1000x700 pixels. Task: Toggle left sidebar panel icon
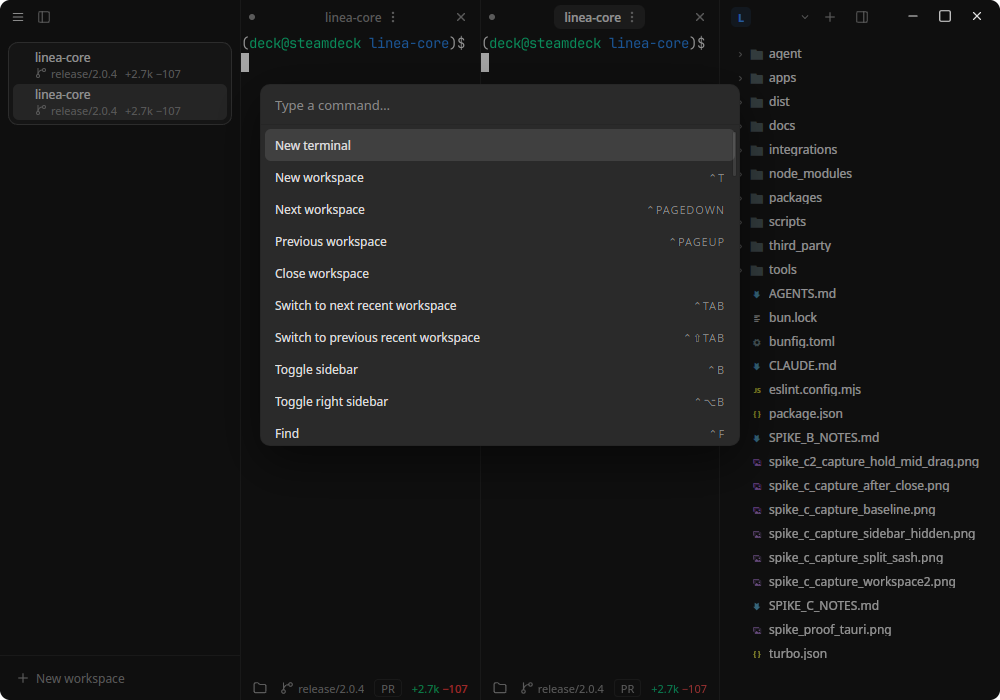click(x=44, y=17)
